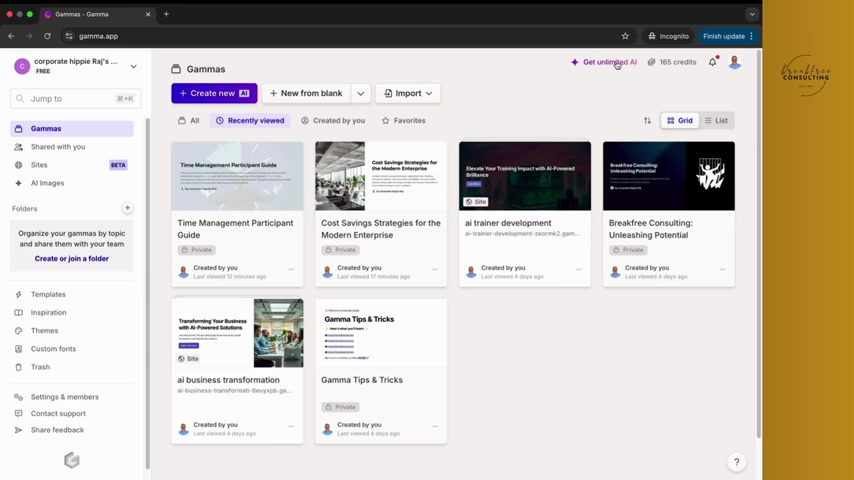Click Contact support
The width and height of the screenshot is (854, 480).
click(x=72, y=414)
